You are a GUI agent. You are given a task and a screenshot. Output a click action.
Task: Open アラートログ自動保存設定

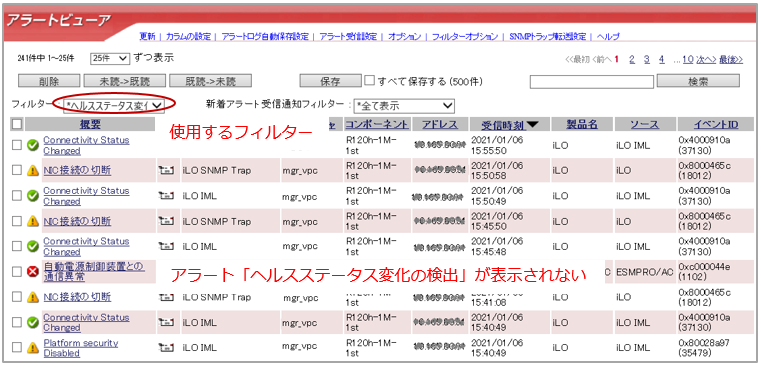point(265,36)
